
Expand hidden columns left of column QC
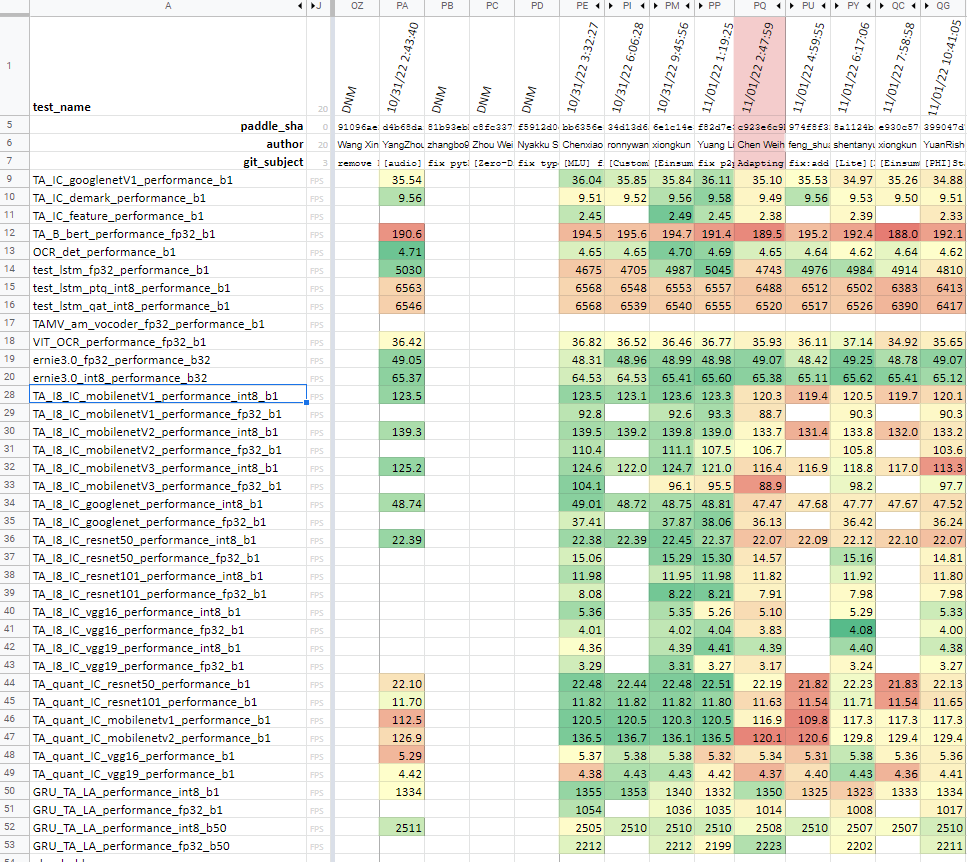tap(882, 6)
